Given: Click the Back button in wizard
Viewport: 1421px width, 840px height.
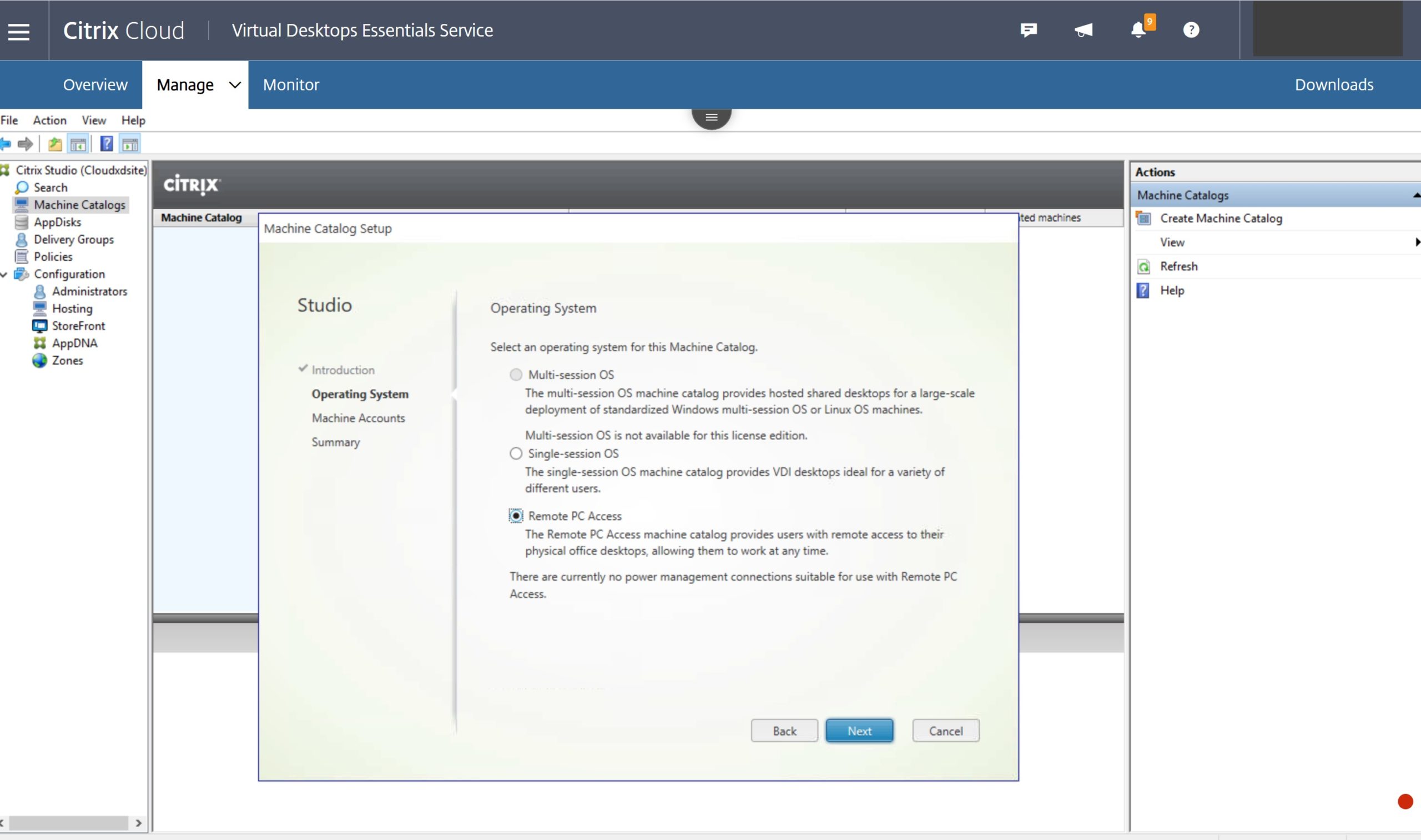Looking at the screenshot, I should tap(784, 731).
